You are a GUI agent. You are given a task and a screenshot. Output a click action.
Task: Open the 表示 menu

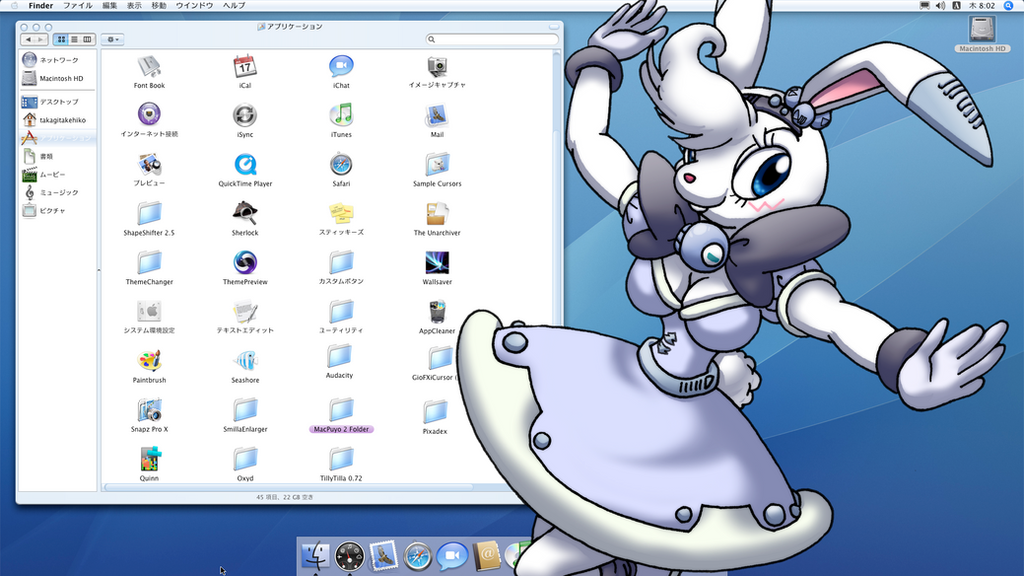tap(134, 5)
